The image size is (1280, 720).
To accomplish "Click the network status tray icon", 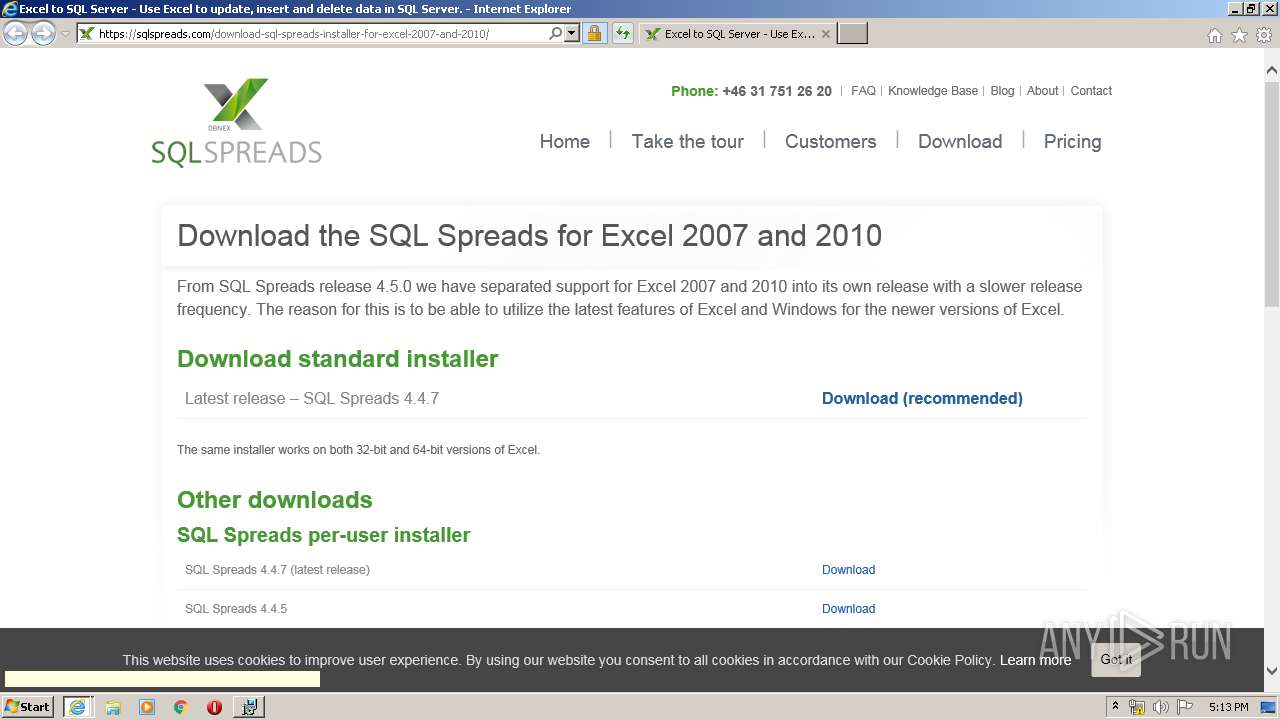I will [x=1137, y=707].
